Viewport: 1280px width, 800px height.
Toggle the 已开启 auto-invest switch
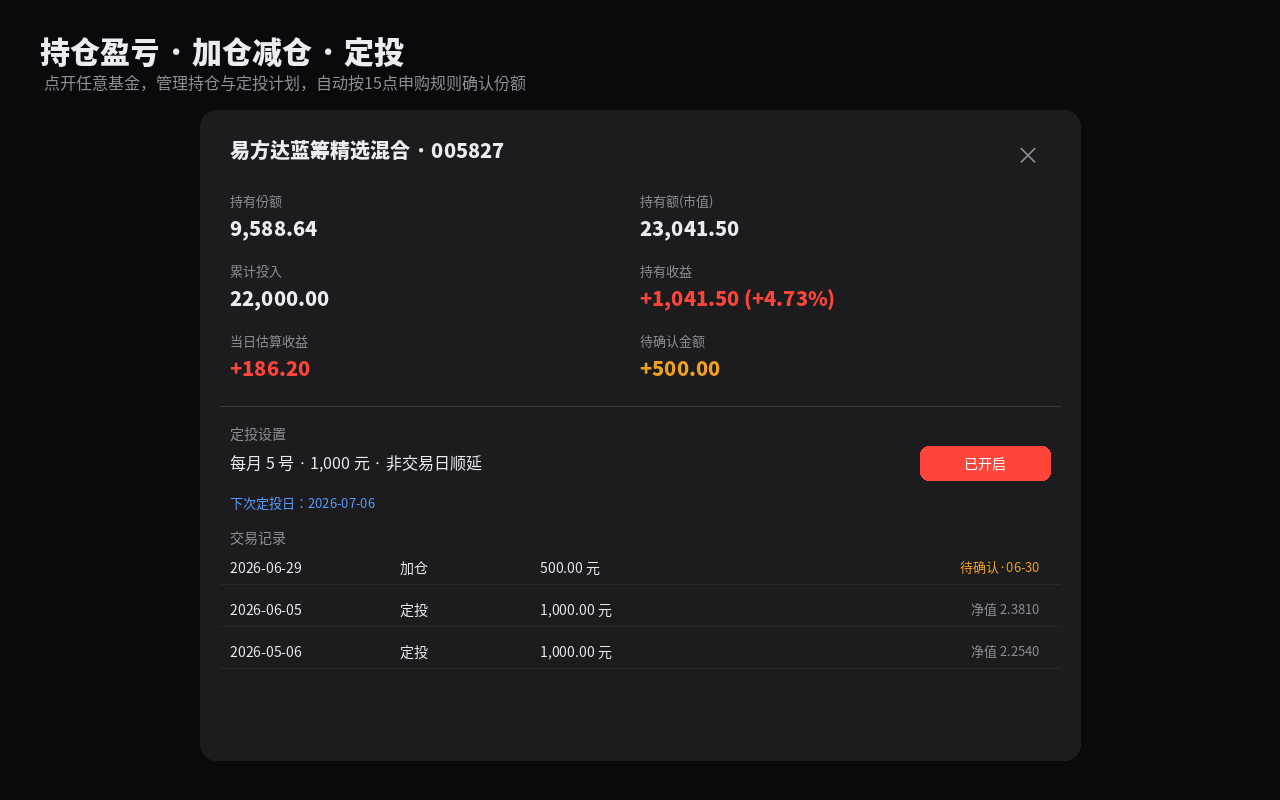click(x=985, y=464)
